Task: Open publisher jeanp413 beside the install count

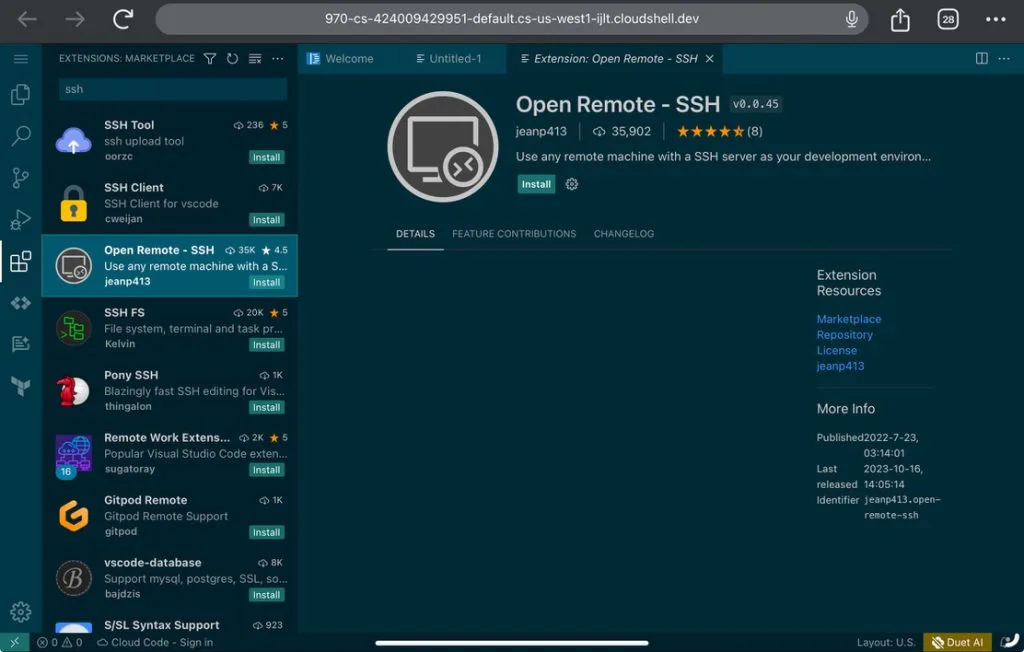Action: pyautogui.click(x=541, y=131)
